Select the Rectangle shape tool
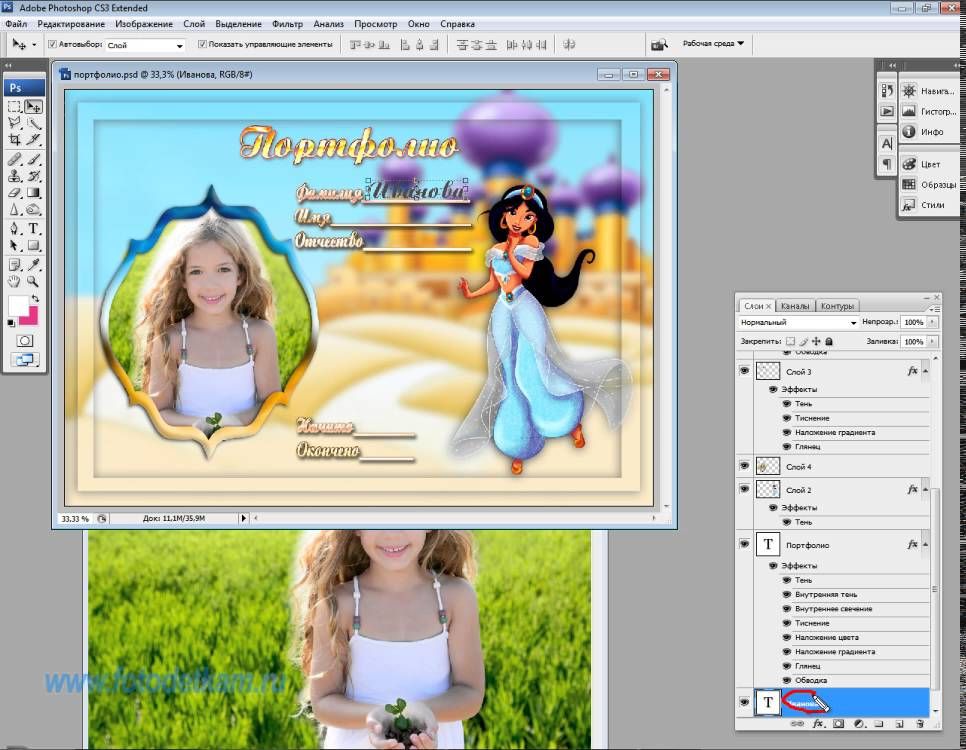The width and height of the screenshot is (966, 750). point(33,245)
